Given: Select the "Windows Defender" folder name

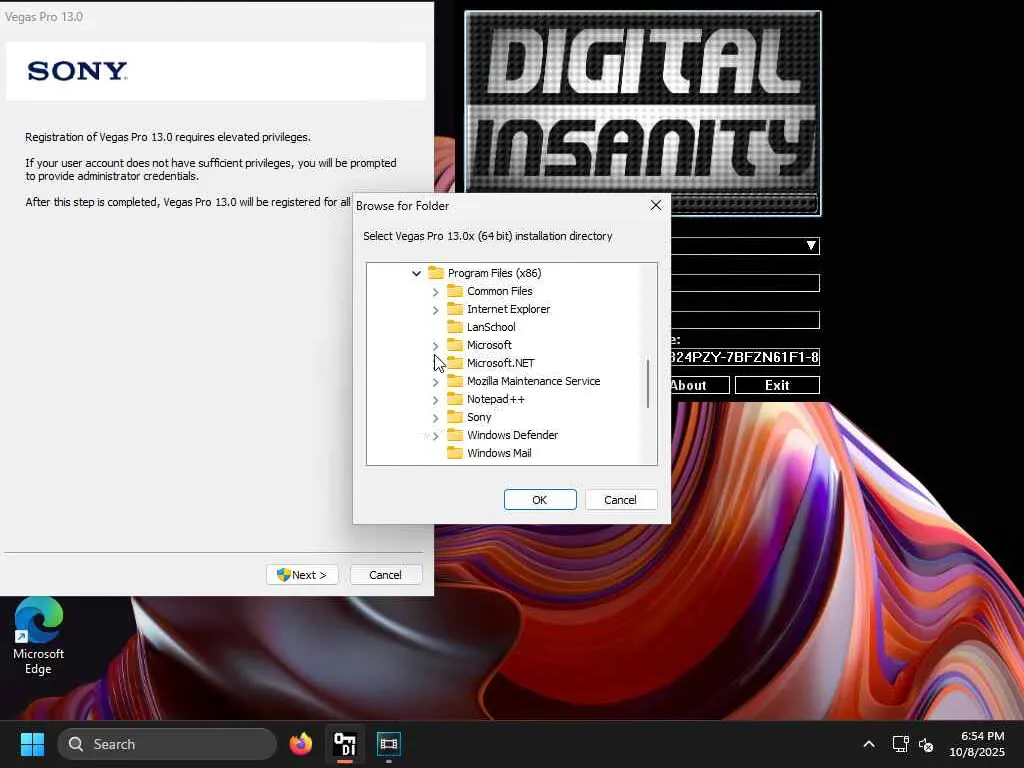Looking at the screenshot, I should point(513,435).
